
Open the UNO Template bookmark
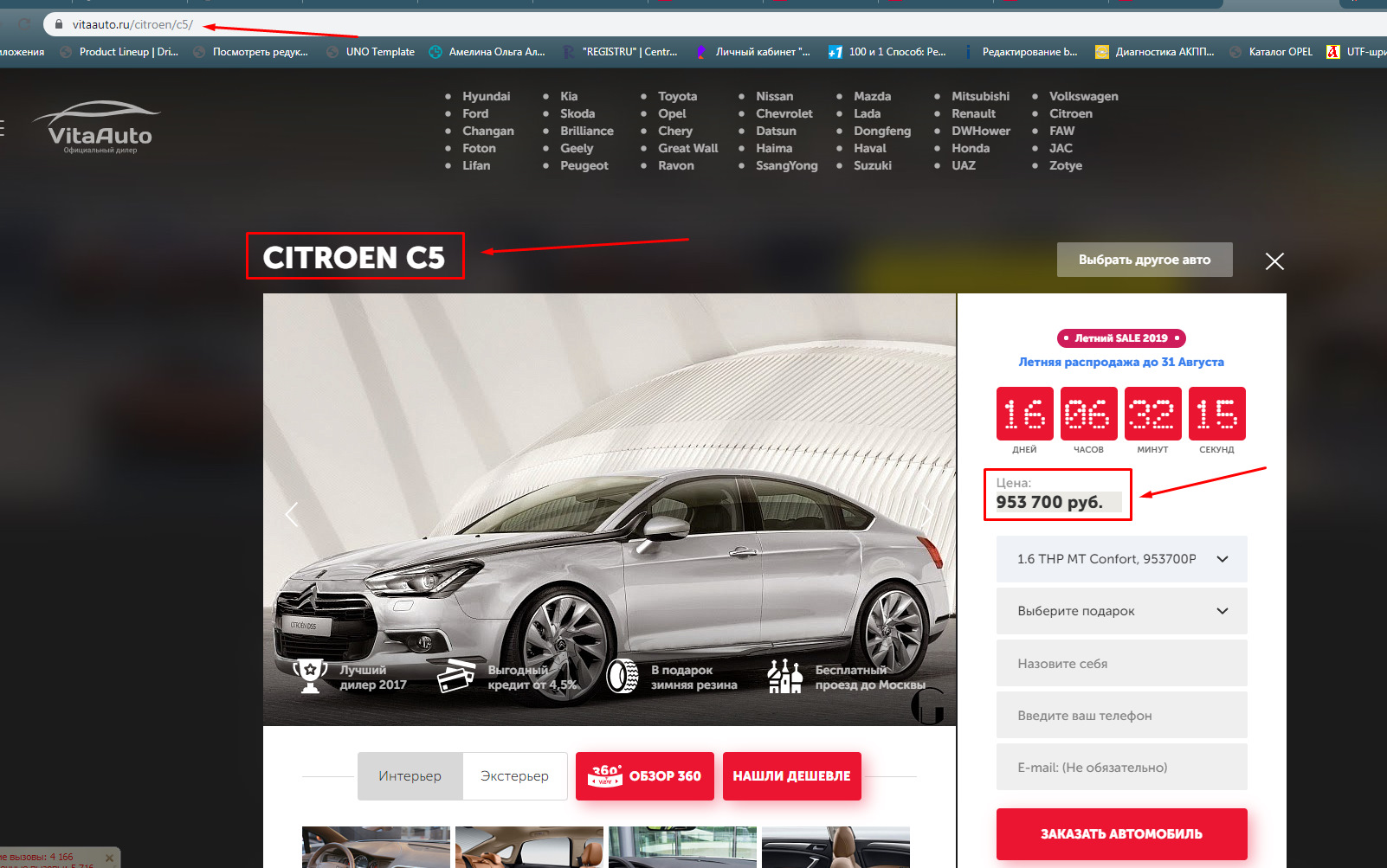pos(371,52)
